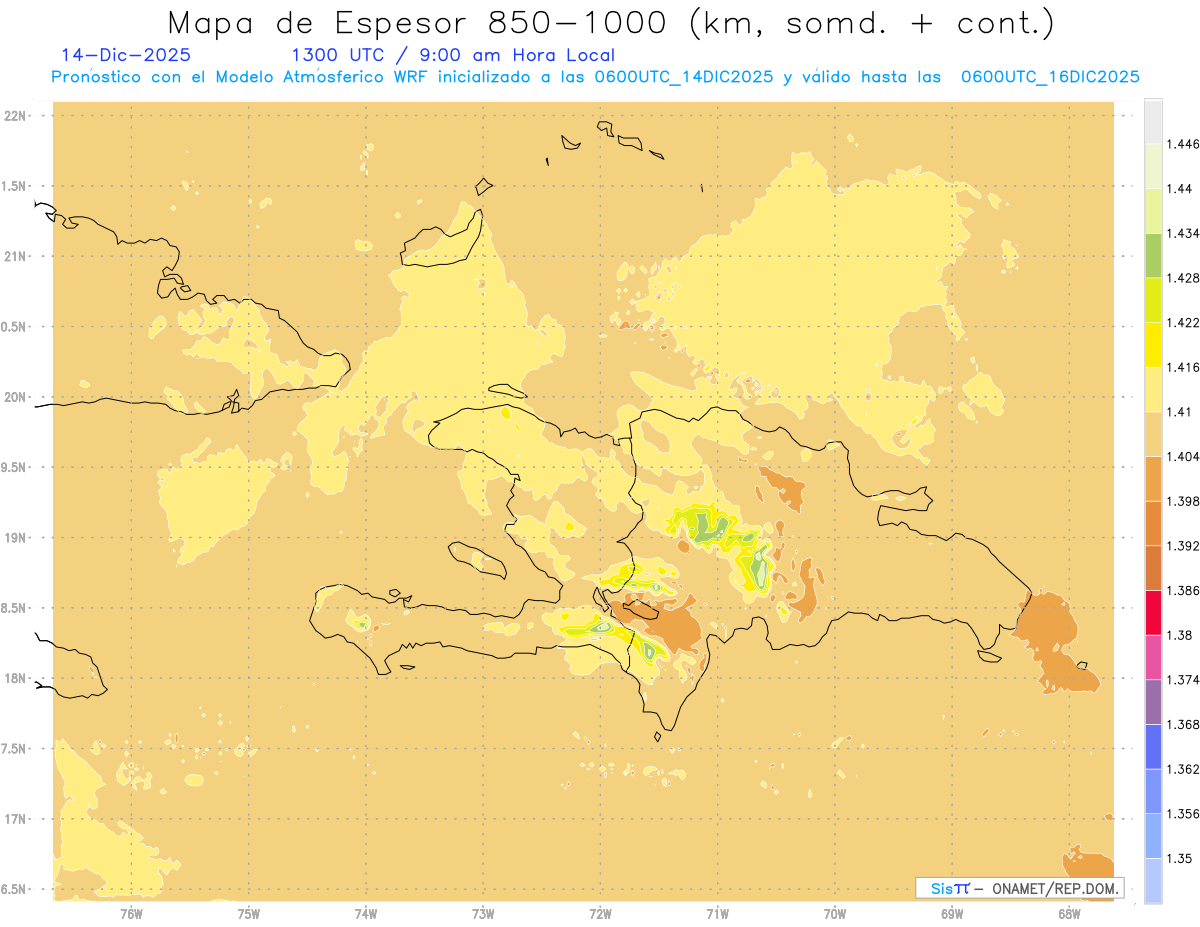
Task: Click the color bar value '1.392'
Action: pyautogui.click(x=1183, y=546)
